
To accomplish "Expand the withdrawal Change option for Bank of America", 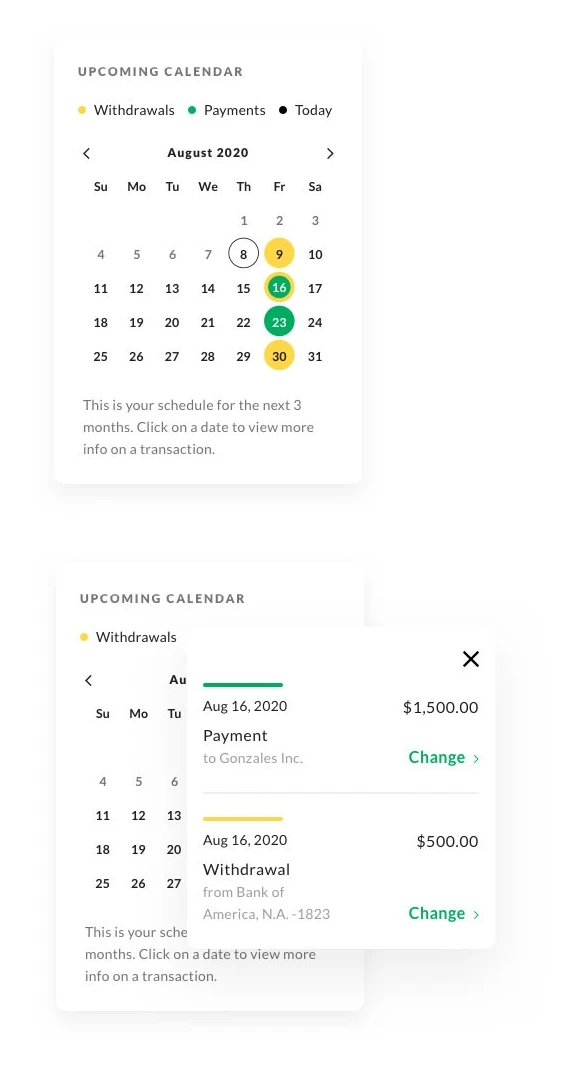I will pos(437,913).
